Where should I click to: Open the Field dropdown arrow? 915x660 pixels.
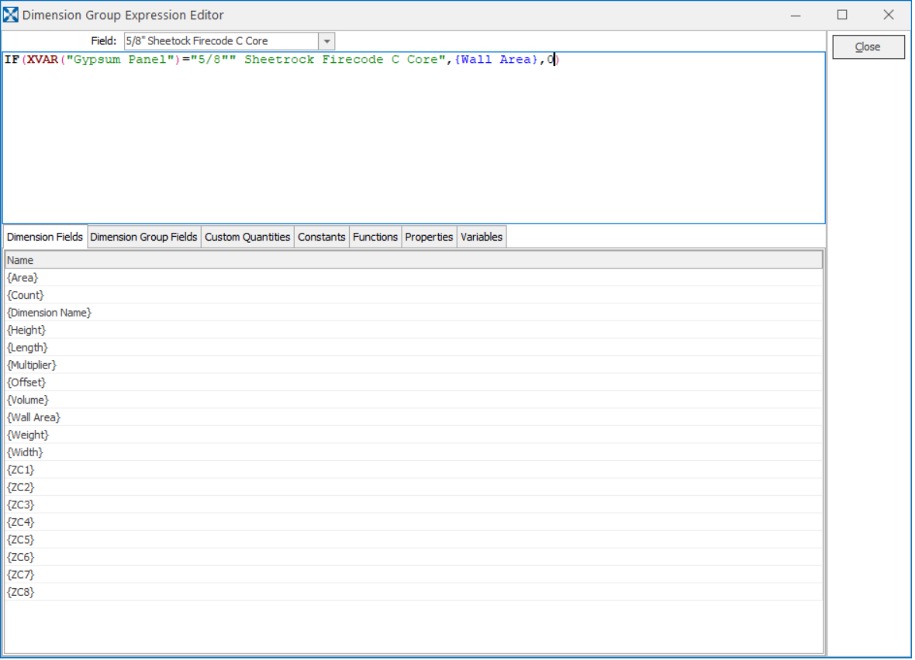pyautogui.click(x=327, y=41)
